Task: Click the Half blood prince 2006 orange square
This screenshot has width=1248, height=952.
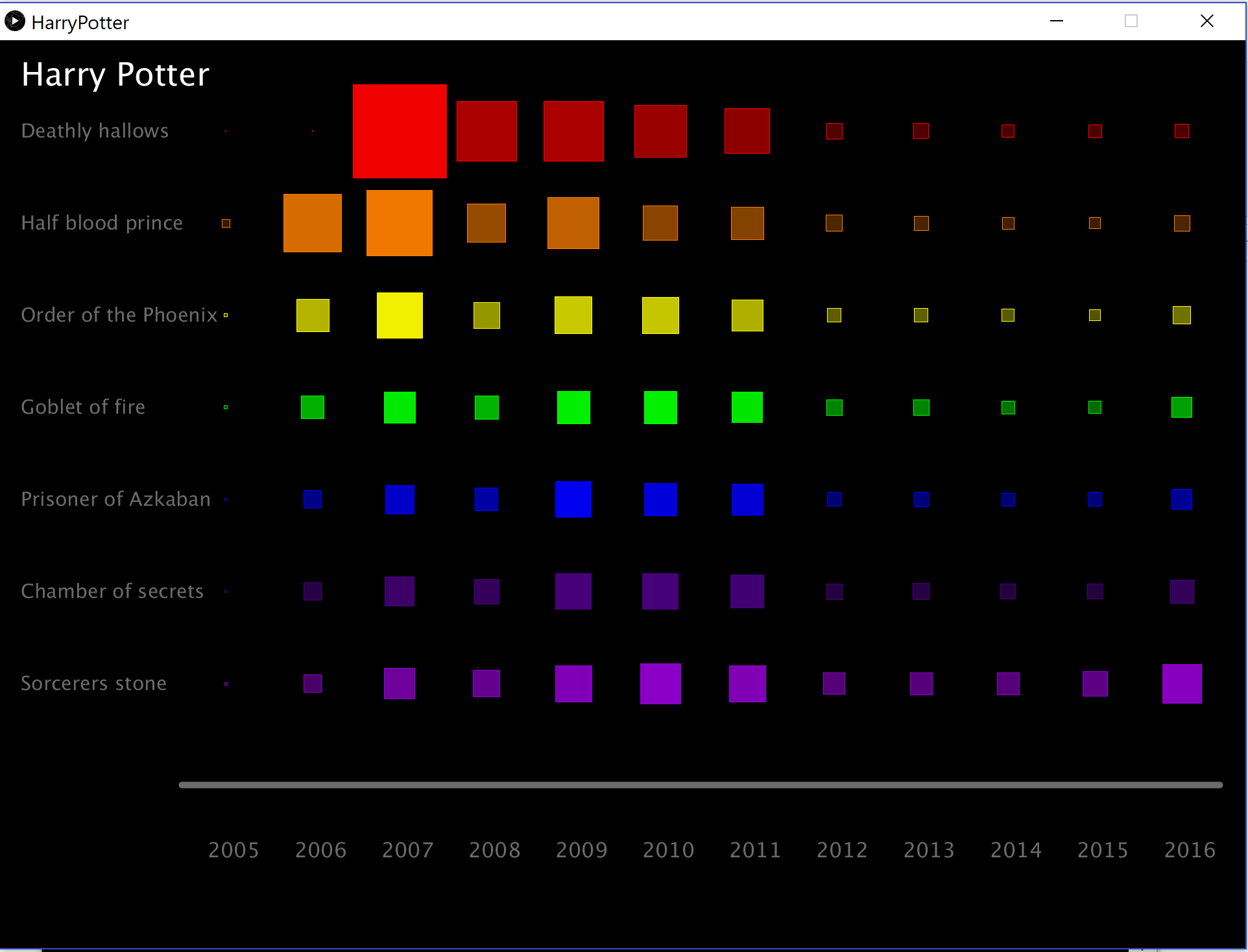Action: click(x=313, y=223)
